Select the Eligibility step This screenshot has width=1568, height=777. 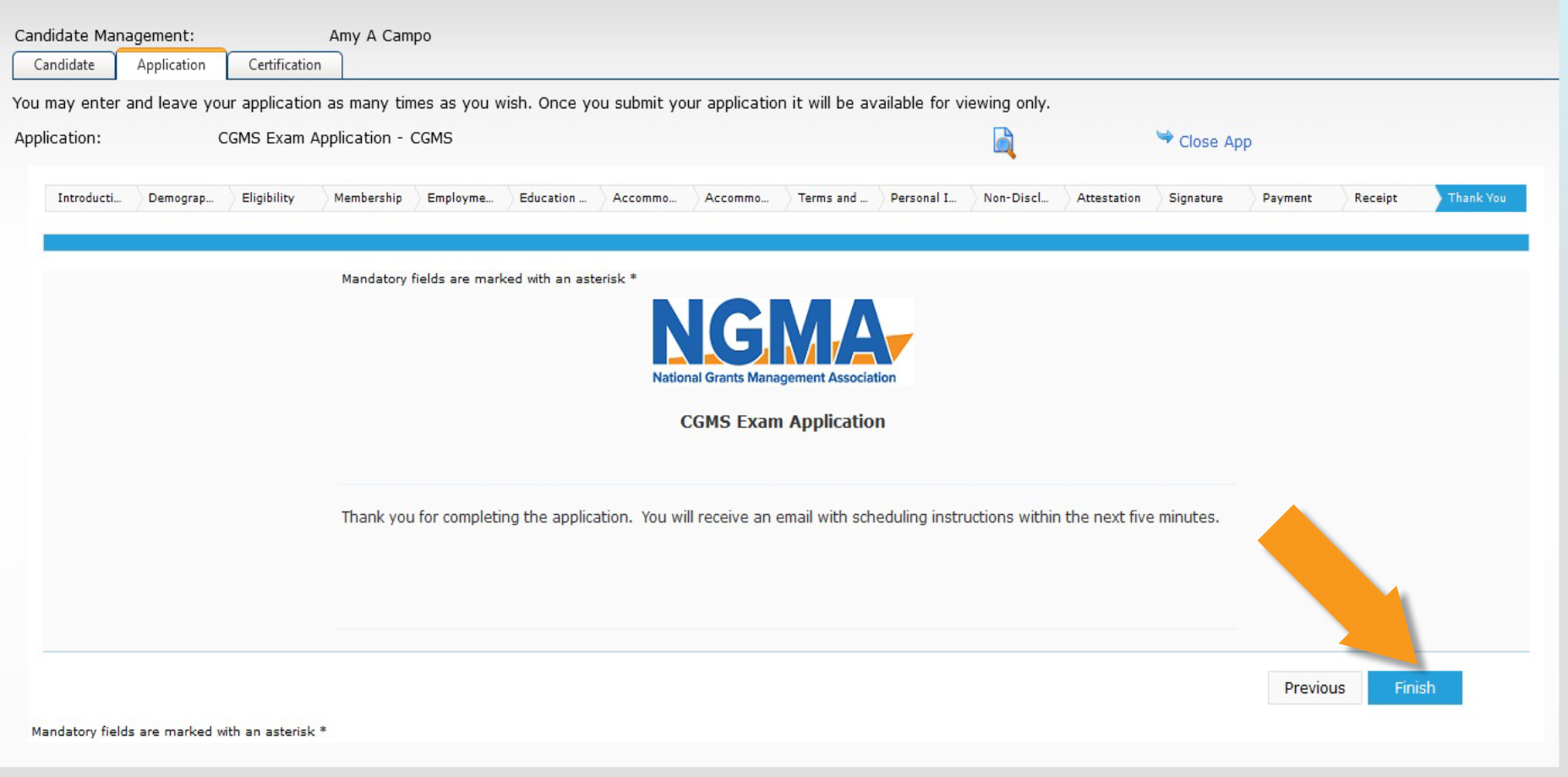pyautogui.click(x=270, y=198)
